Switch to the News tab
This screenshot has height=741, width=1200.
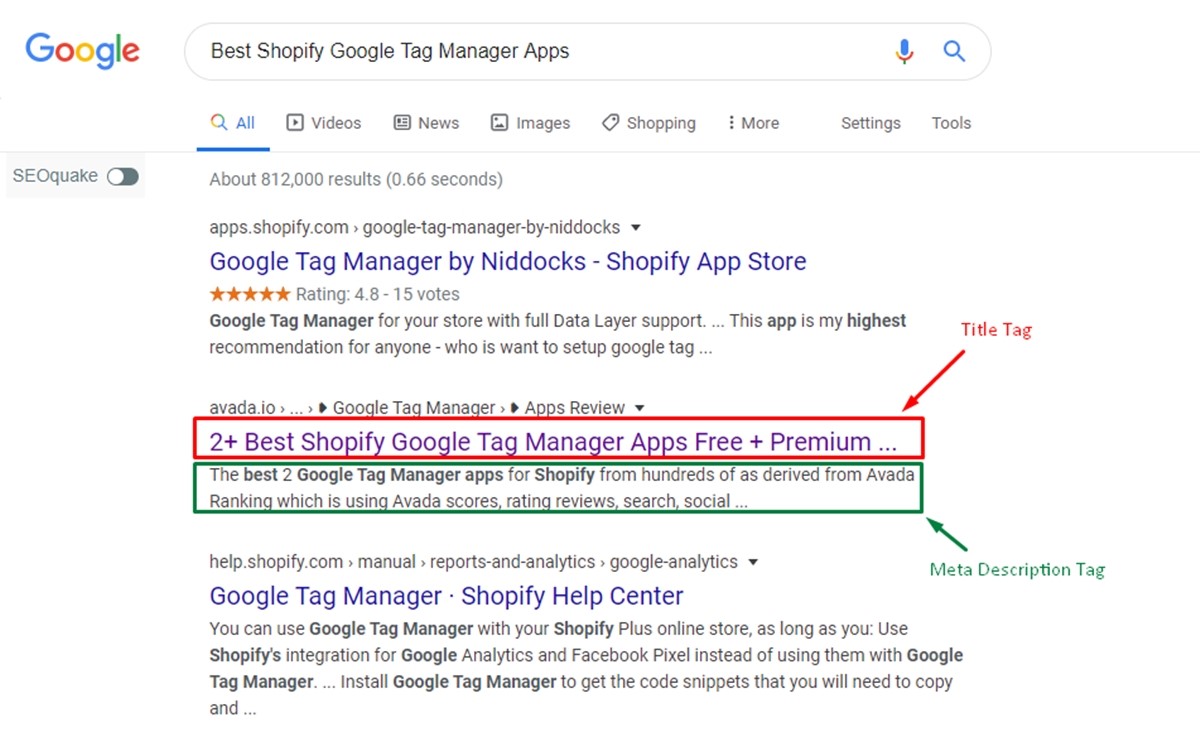pyautogui.click(x=427, y=123)
